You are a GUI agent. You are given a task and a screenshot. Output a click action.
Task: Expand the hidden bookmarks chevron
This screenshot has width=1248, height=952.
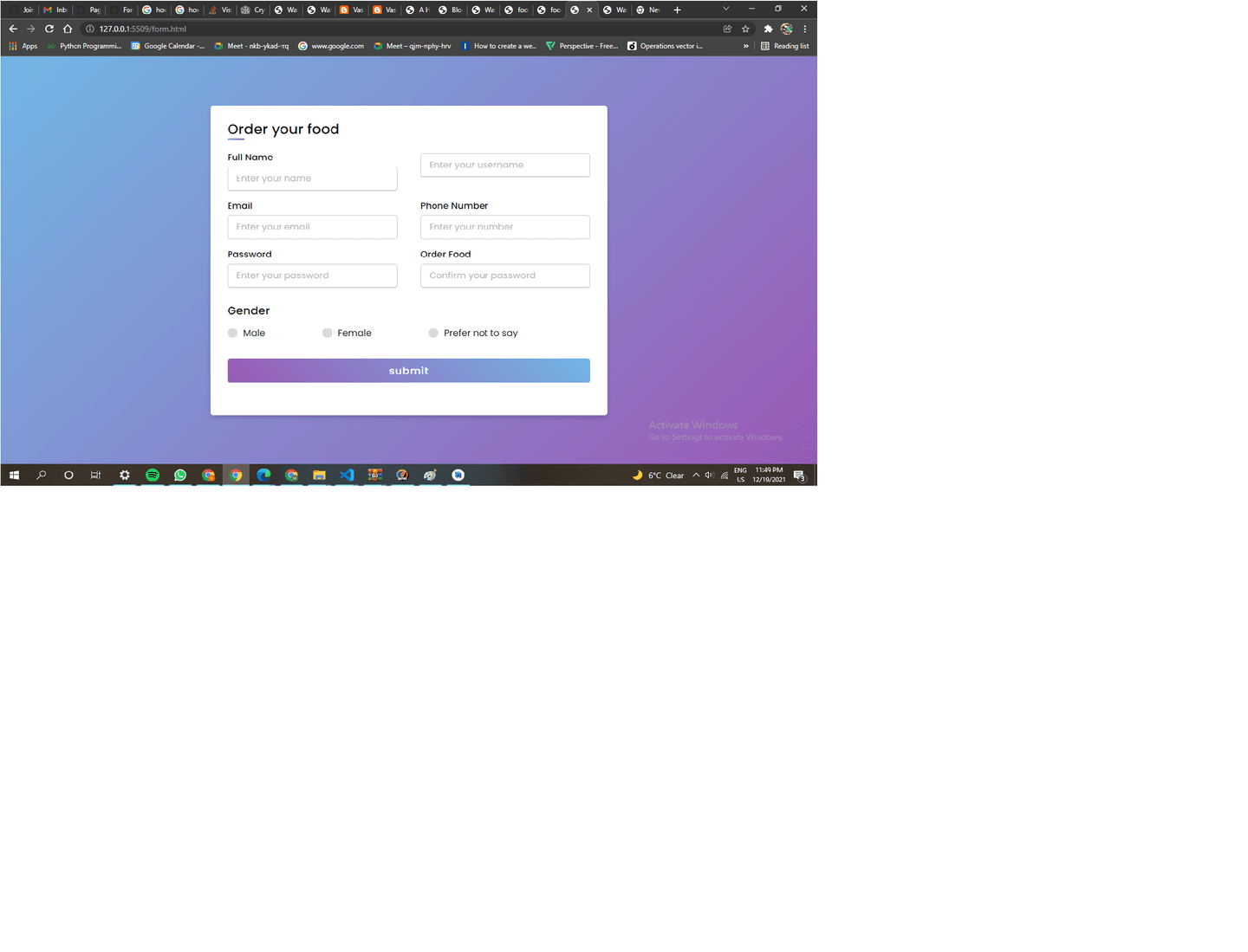[x=745, y=46]
